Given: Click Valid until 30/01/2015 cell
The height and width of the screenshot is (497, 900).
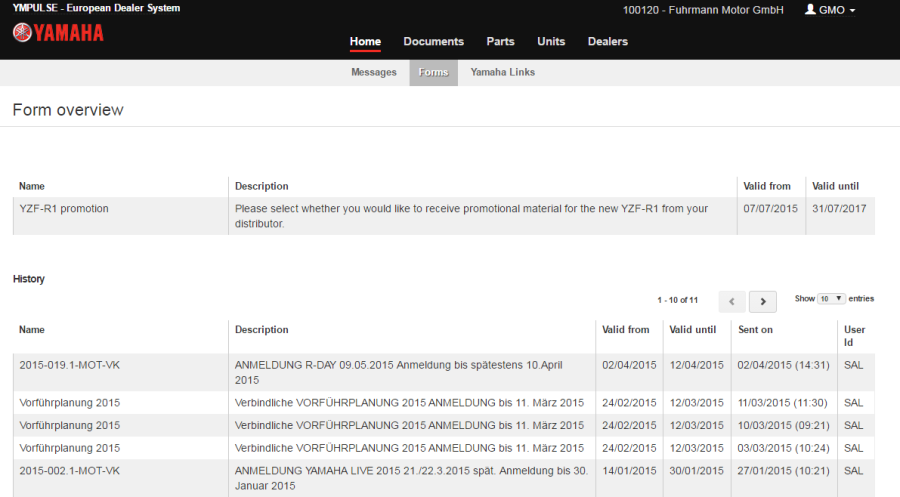Looking at the screenshot, I should coord(696,471).
